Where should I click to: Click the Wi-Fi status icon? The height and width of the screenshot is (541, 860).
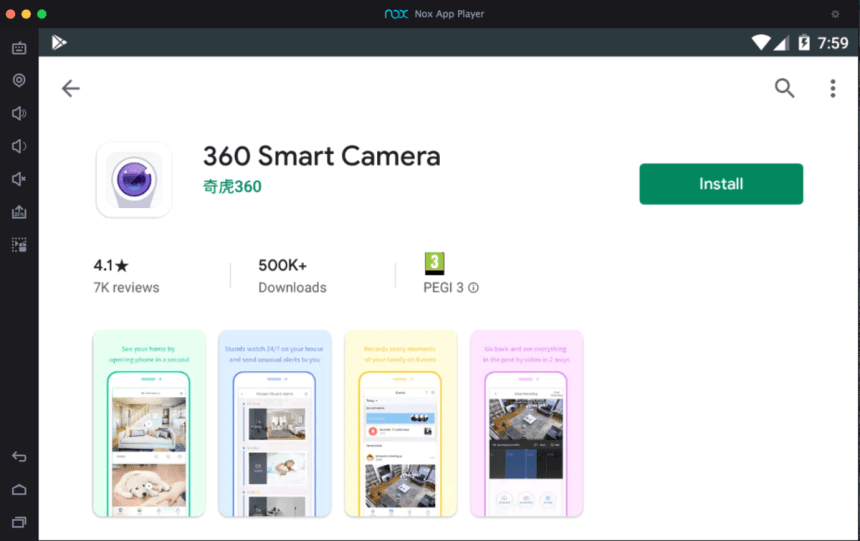tap(761, 42)
